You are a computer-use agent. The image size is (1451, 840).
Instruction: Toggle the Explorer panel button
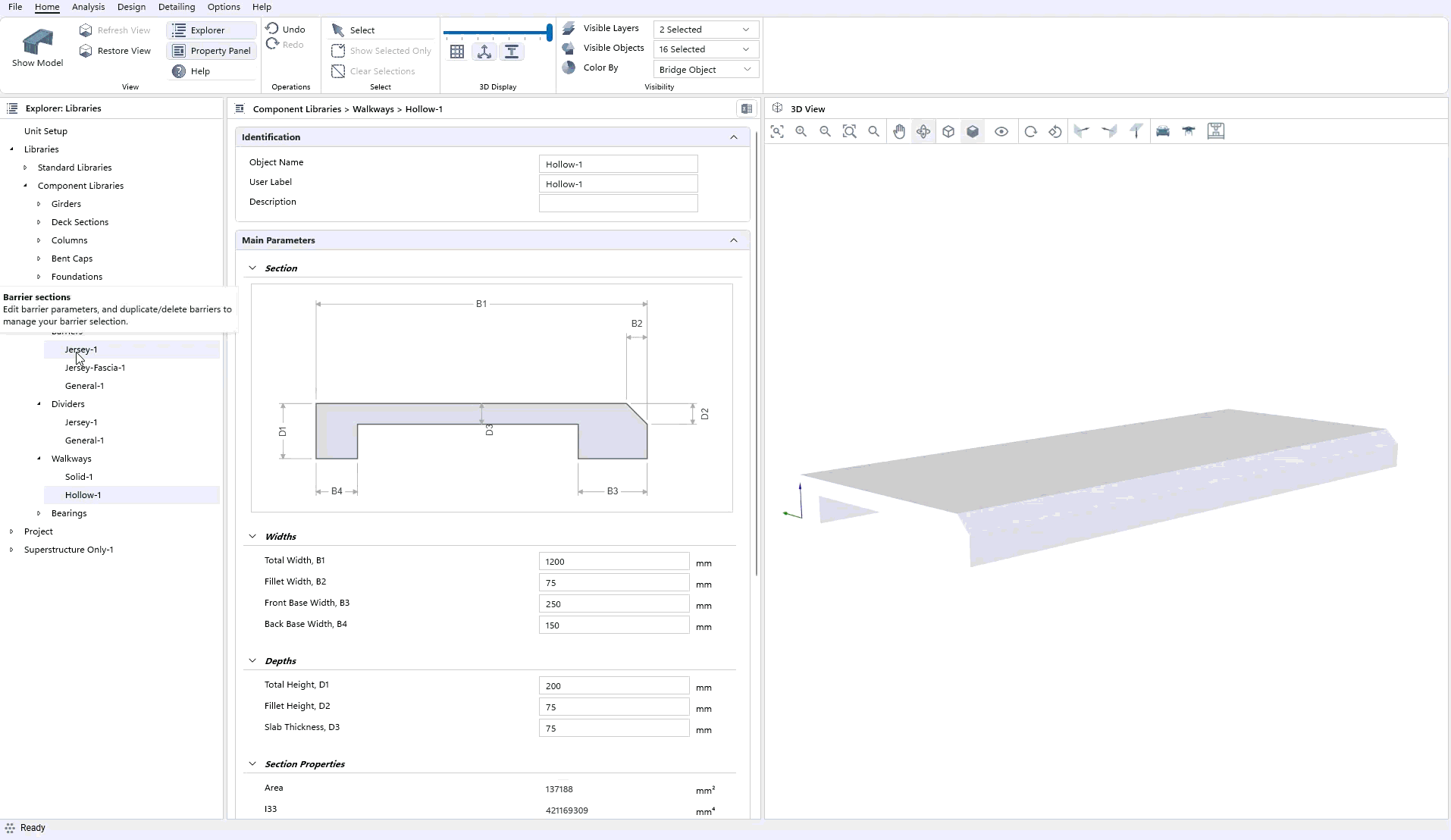pyautogui.click(x=211, y=30)
